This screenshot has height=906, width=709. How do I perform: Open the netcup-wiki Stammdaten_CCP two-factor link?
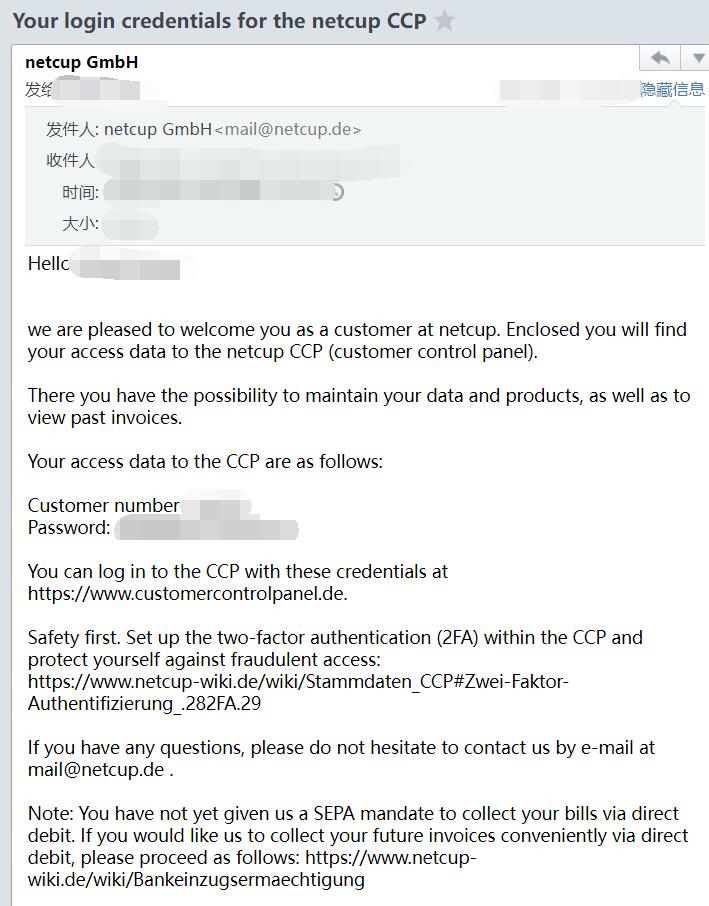[x=298, y=692]
